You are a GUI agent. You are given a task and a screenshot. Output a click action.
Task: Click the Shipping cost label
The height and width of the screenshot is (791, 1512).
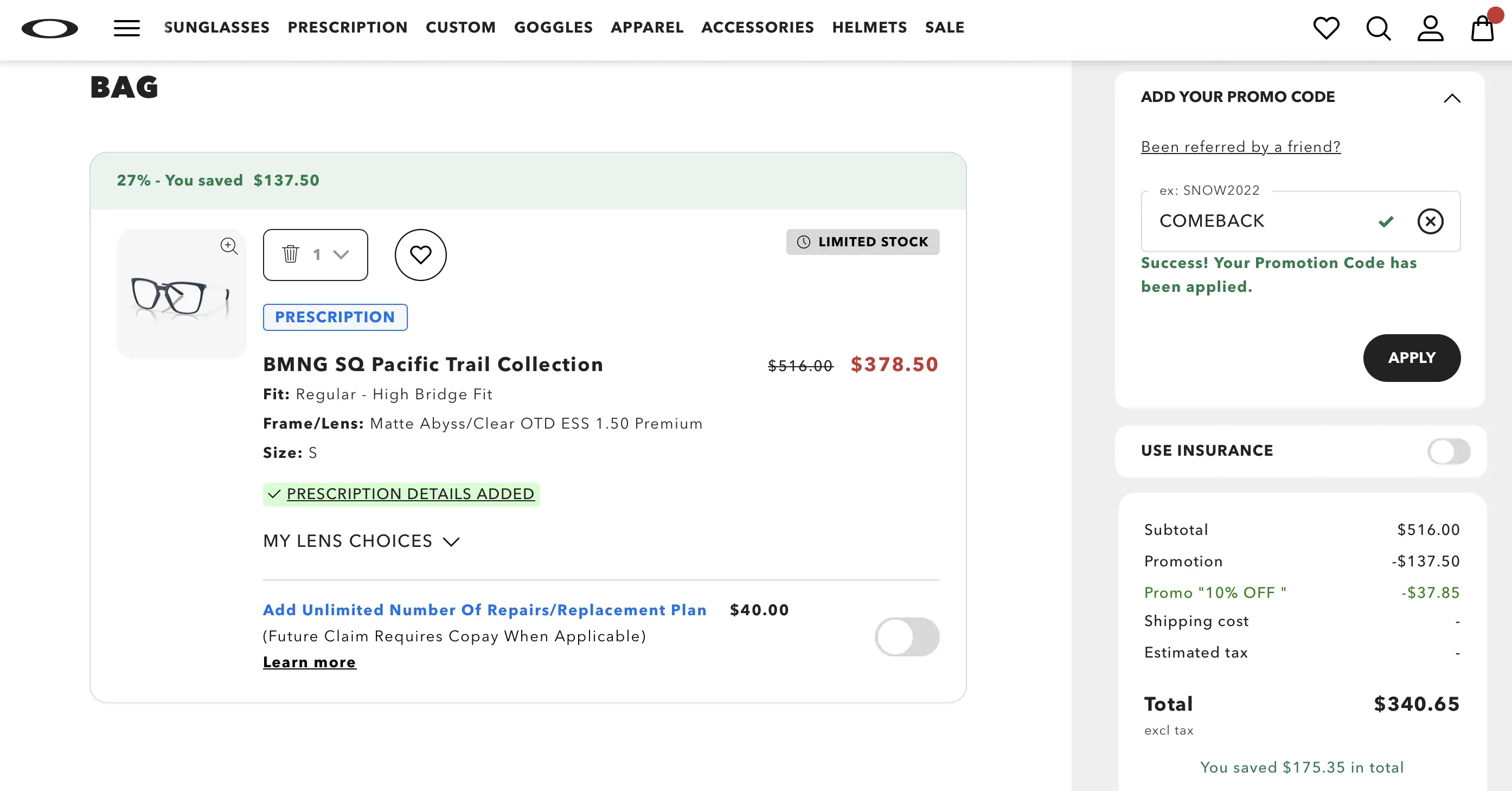[1196, 621]
